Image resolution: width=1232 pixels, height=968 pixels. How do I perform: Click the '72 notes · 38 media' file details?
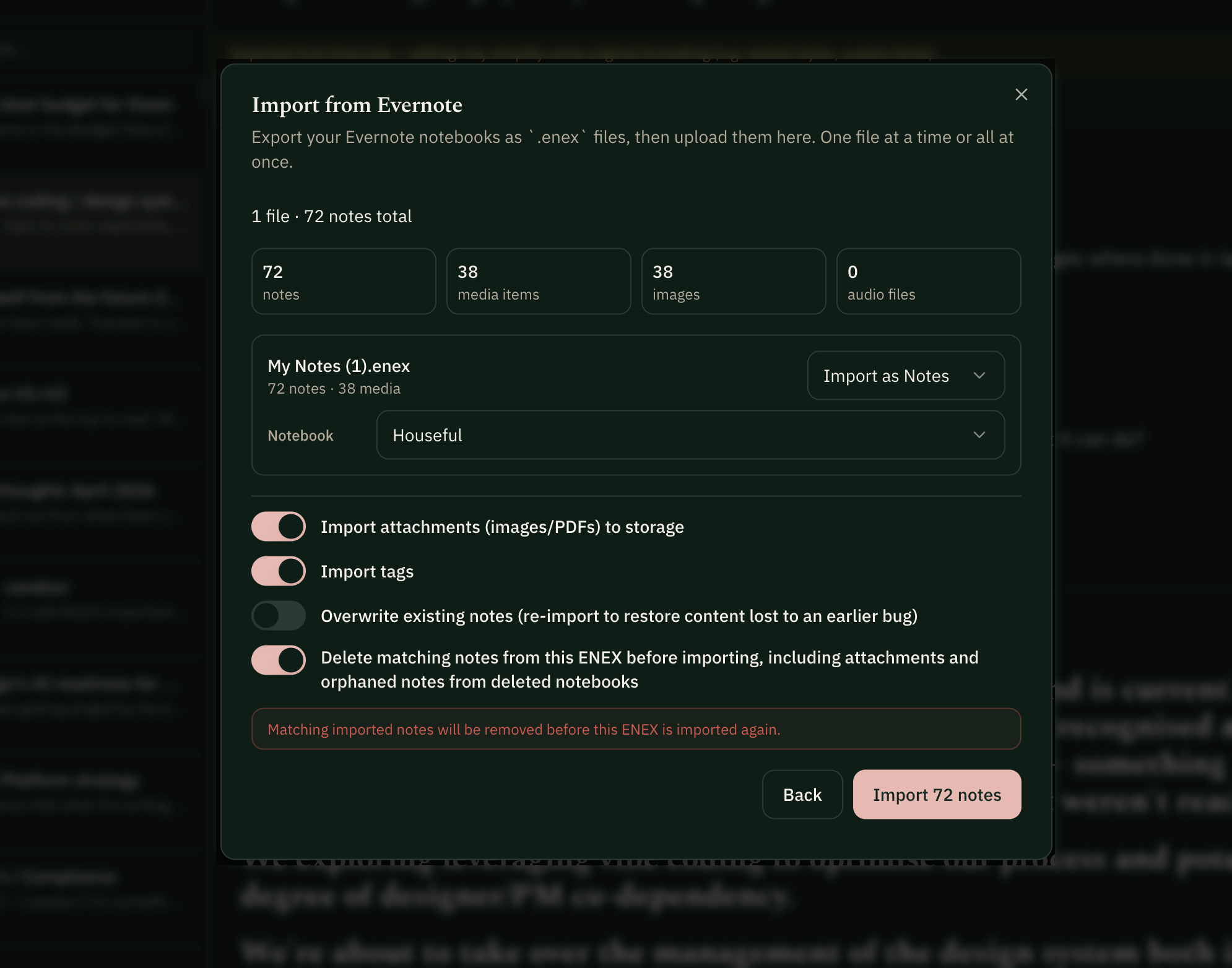coord(334,389)
